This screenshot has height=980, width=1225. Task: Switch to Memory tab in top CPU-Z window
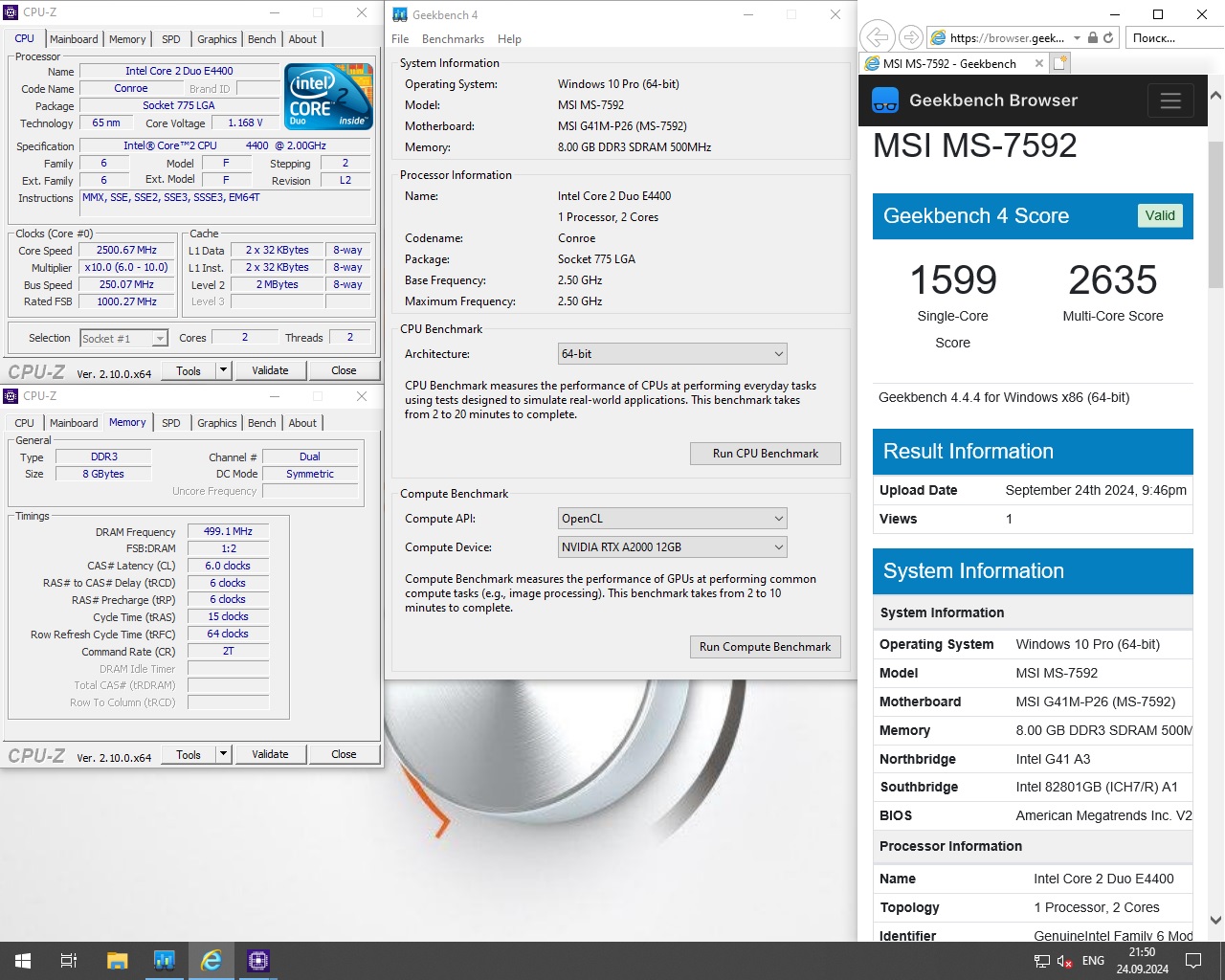tap(127, 39)
